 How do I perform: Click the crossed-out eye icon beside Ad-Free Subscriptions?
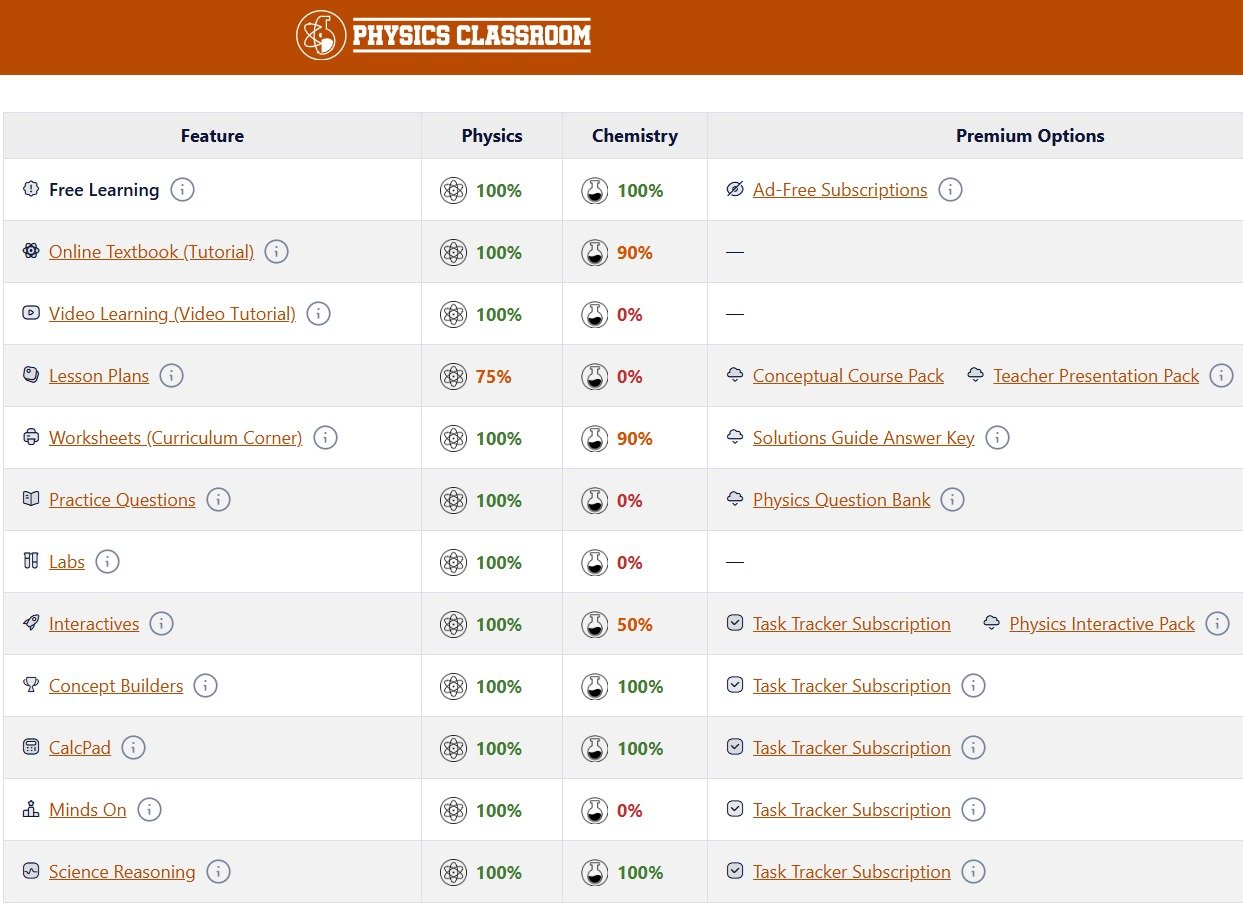735,189
